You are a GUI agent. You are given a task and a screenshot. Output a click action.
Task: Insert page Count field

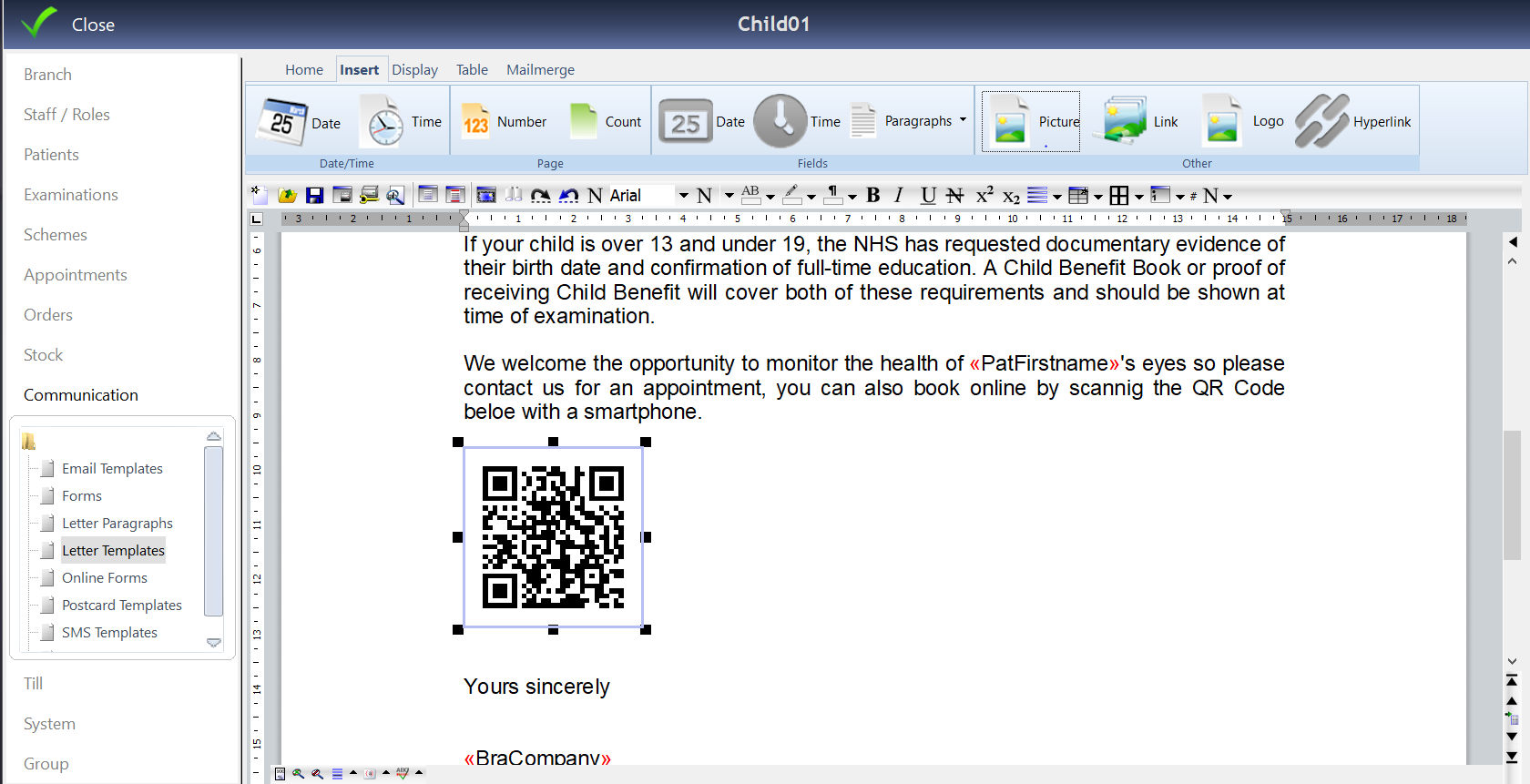[605, 122]
